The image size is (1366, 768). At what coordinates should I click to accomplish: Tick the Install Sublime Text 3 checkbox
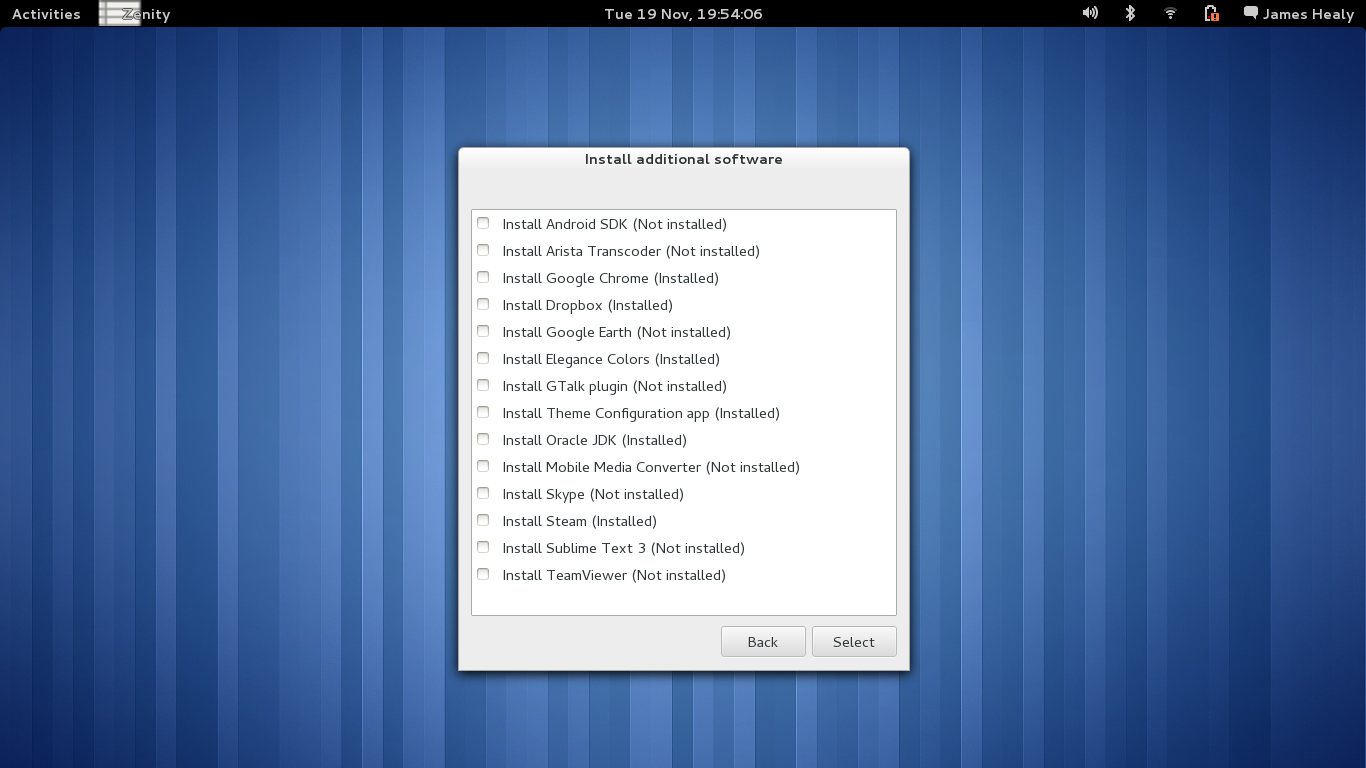click(x=483, y=547)
